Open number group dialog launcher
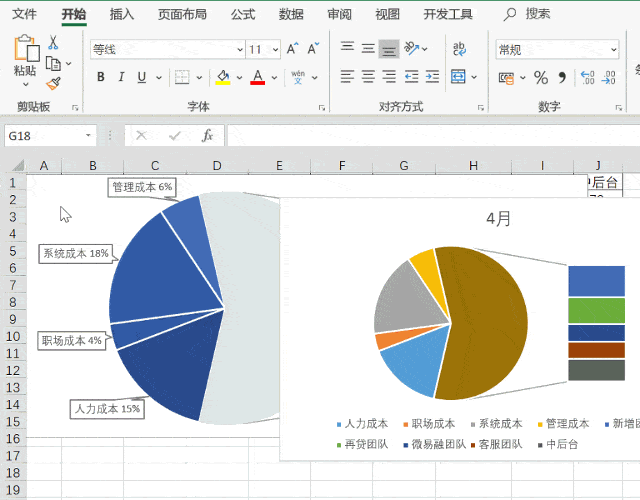The image size is (640, 500). coord(619,108)
